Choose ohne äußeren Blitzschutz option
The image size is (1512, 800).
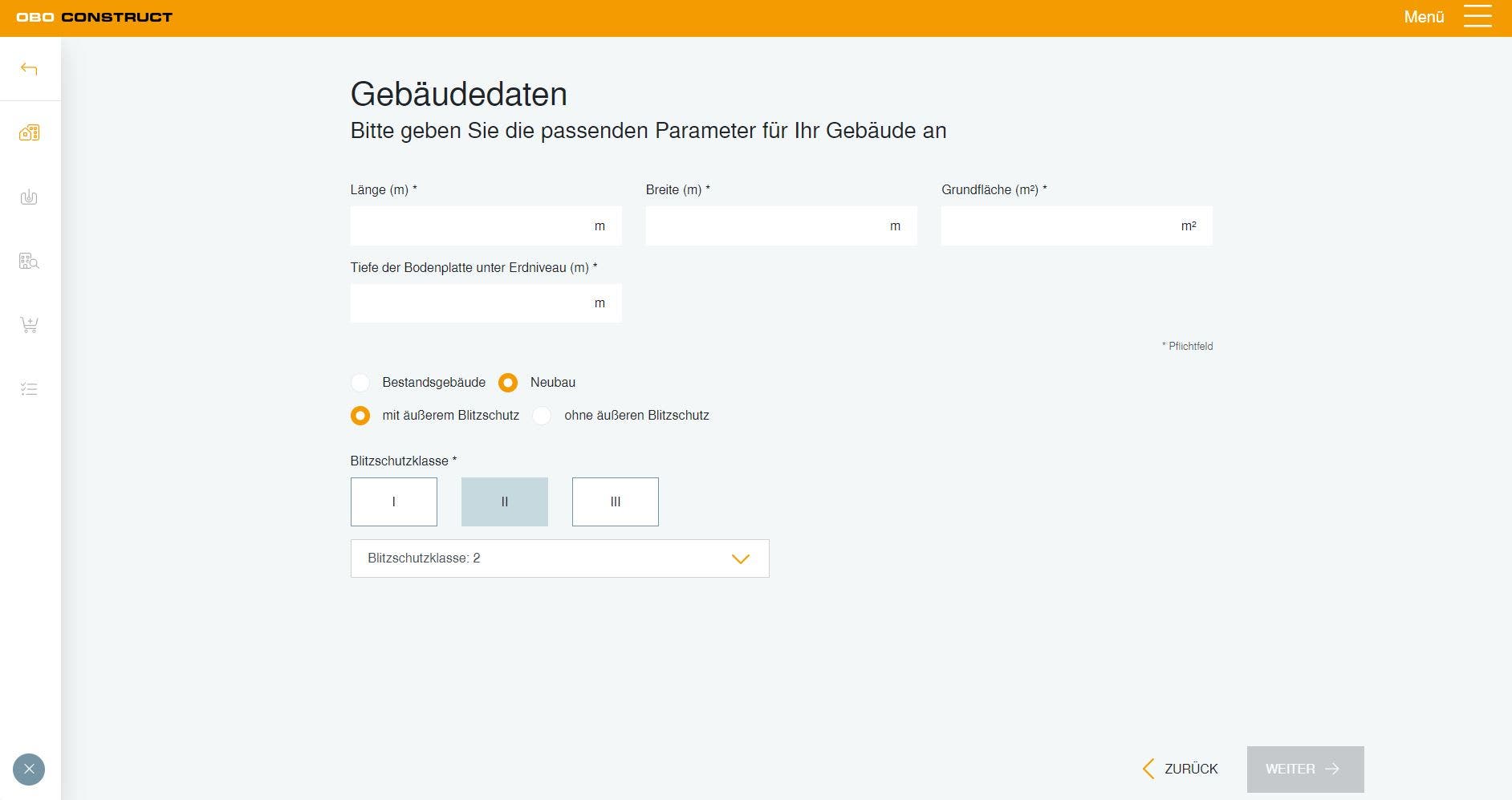tap(543, 416)
